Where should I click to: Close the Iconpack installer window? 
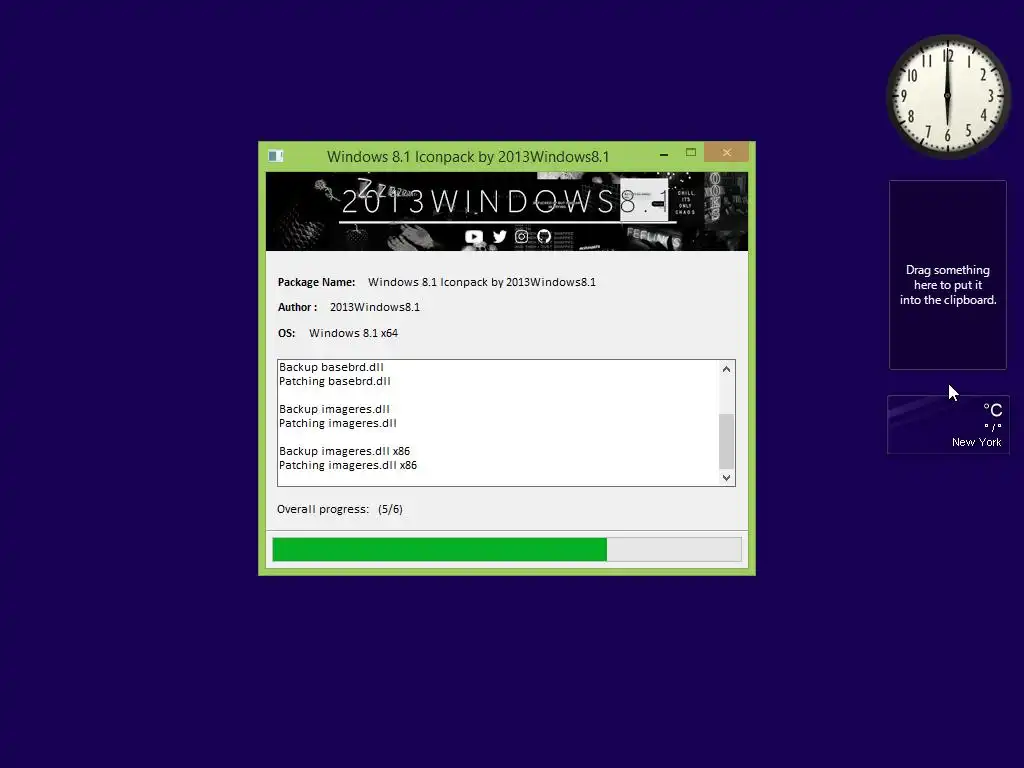[x=726, y=153]
